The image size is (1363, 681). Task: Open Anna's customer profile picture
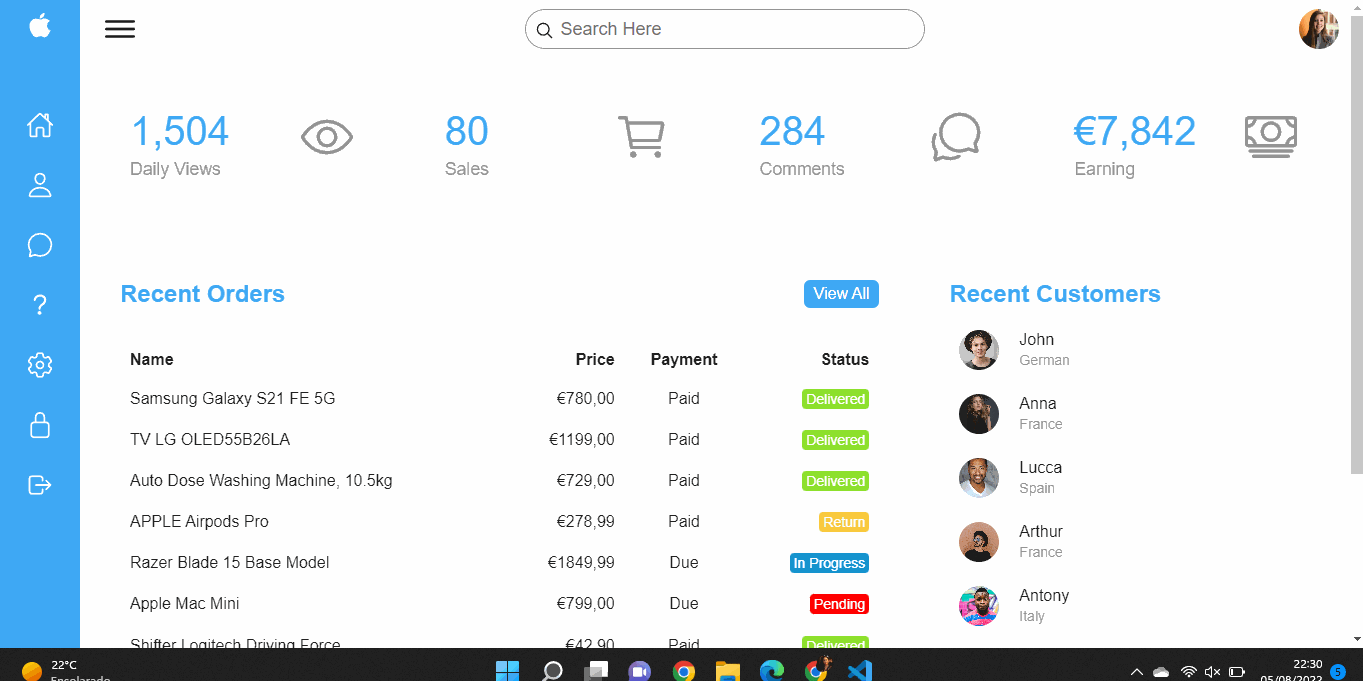pyautogui.click(x=978, y=413)
